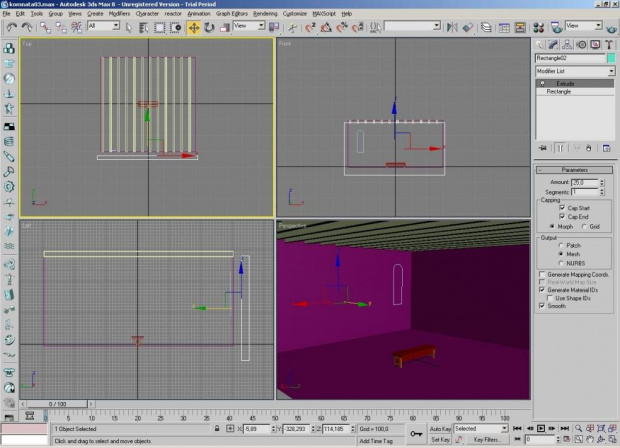Click the Set Key button

(x=440, y=439)
